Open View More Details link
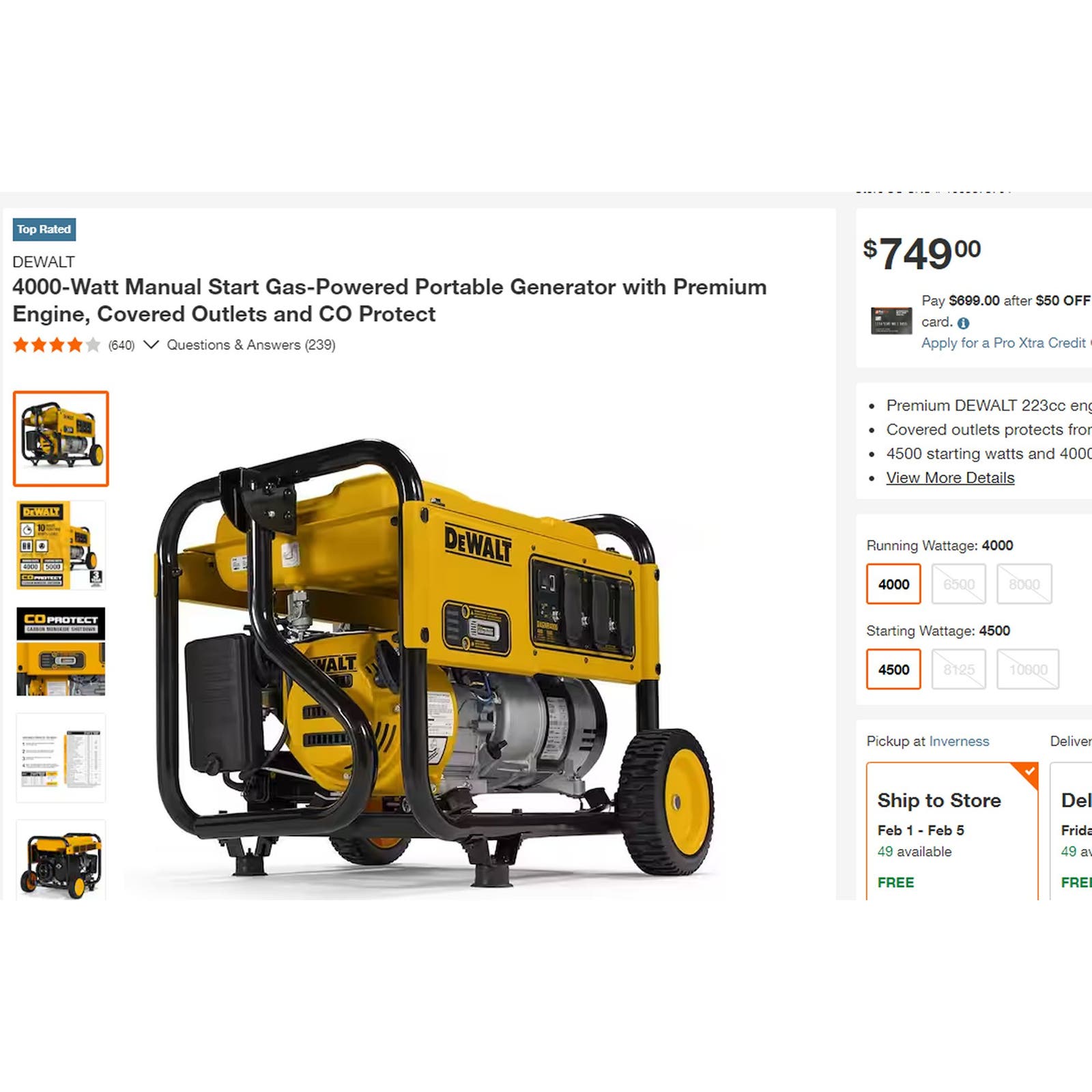This screenshot has height=1092, width=1092. click(x=950, y=478)
